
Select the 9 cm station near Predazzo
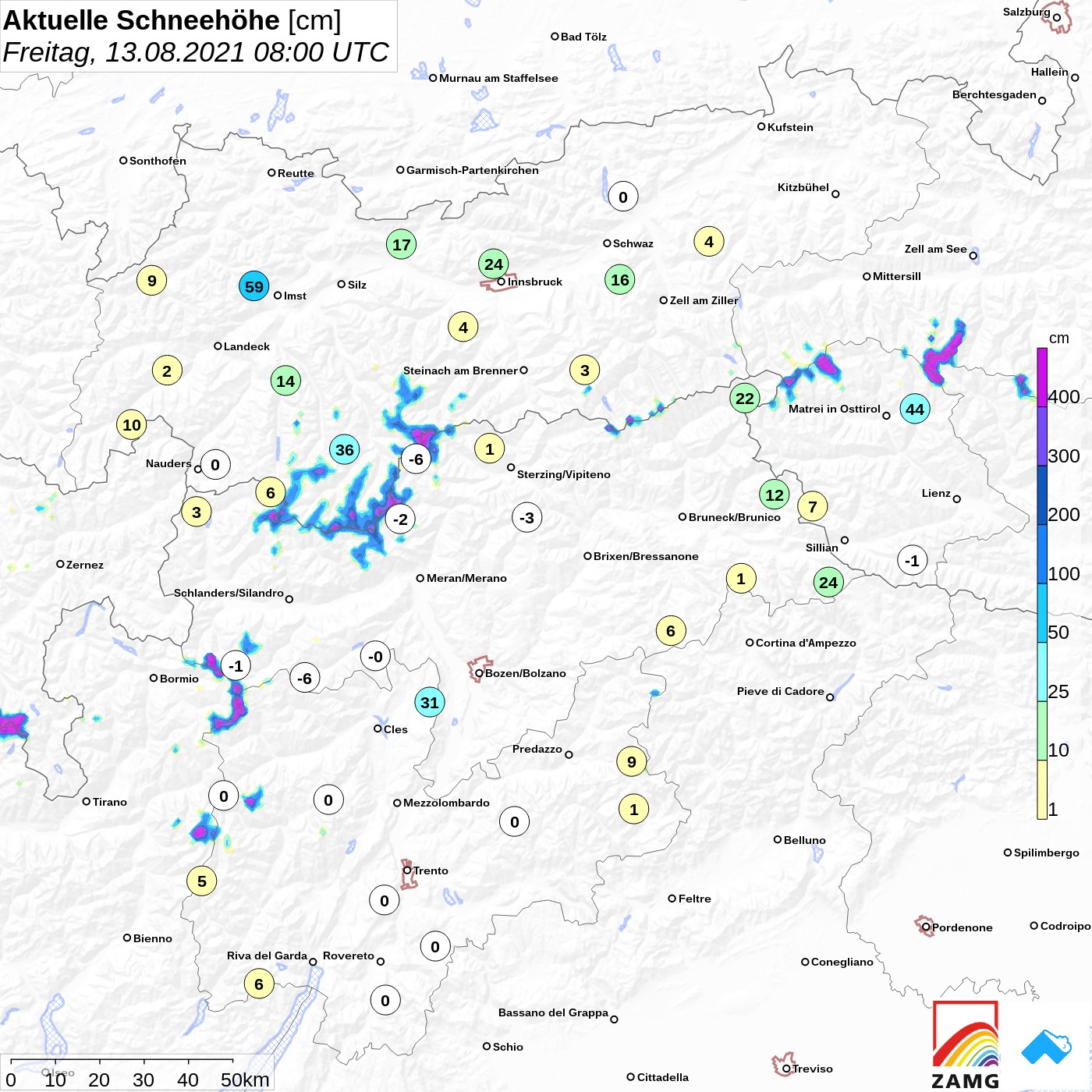pos(632,761)
